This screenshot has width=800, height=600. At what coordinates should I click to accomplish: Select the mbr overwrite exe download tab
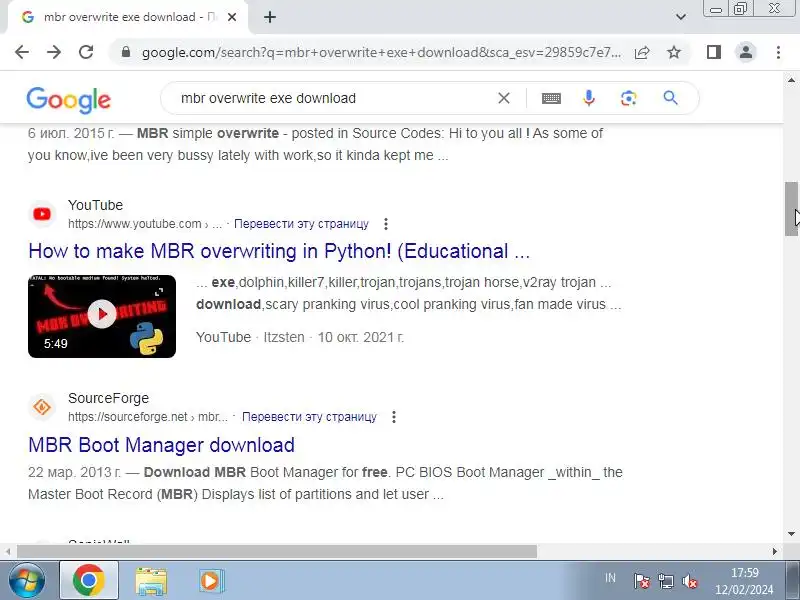pyautogui.click(x=128, y=17)
